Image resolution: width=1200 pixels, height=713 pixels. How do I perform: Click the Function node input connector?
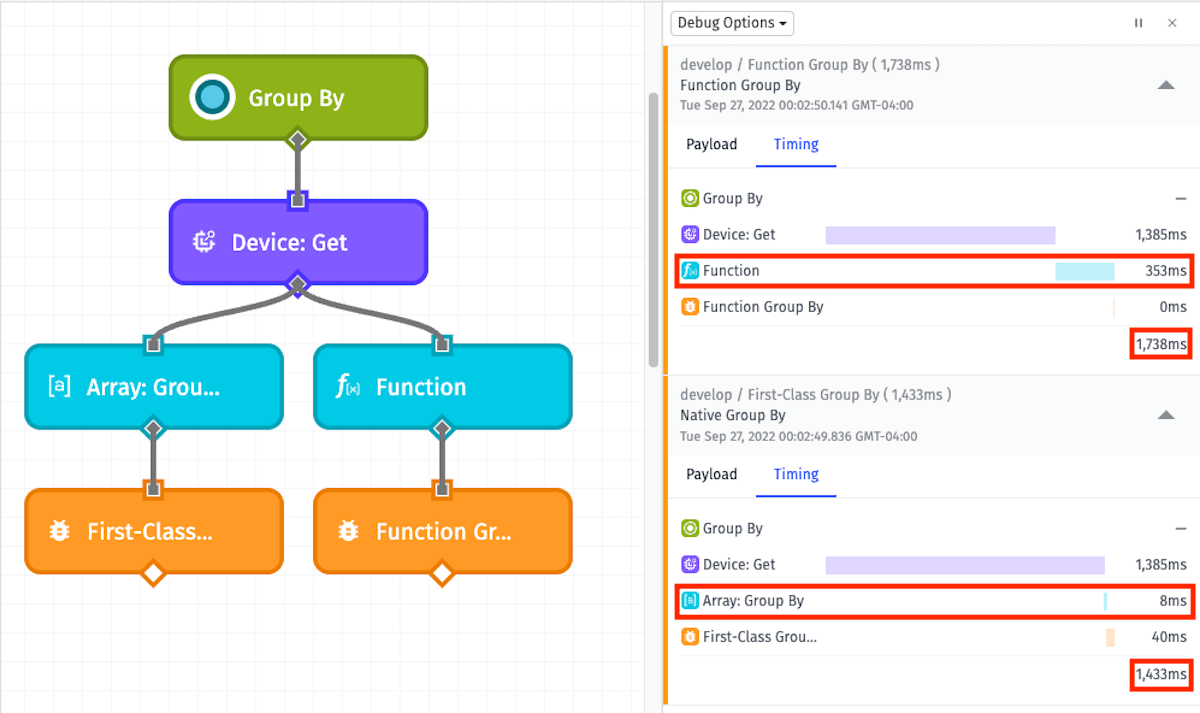coord(442,345)
